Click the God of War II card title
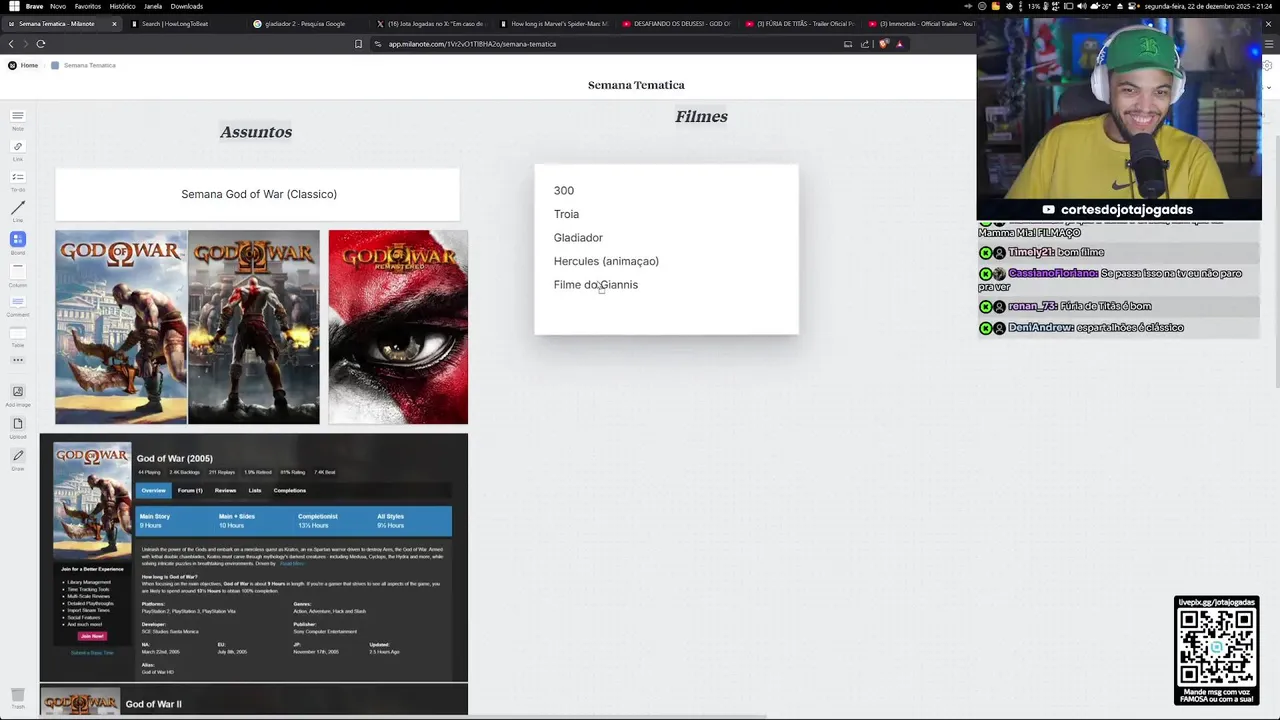1280x720 pixels. tap(153, 704)
